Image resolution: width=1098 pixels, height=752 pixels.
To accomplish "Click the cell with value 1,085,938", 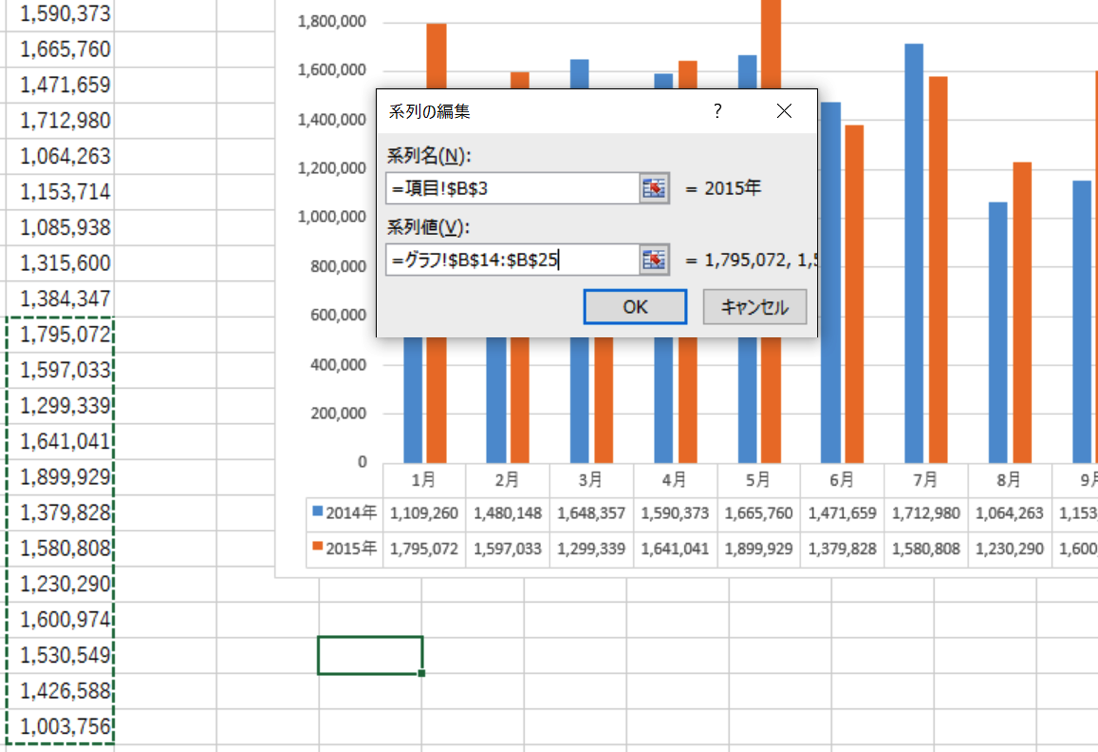I will (x=60, y=227).
